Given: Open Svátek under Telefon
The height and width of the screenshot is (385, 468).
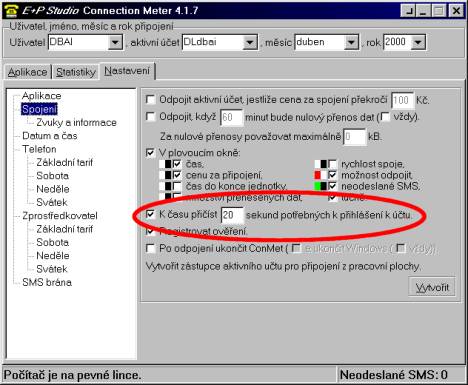Looking at the screenshot, I should click(52, 202).
